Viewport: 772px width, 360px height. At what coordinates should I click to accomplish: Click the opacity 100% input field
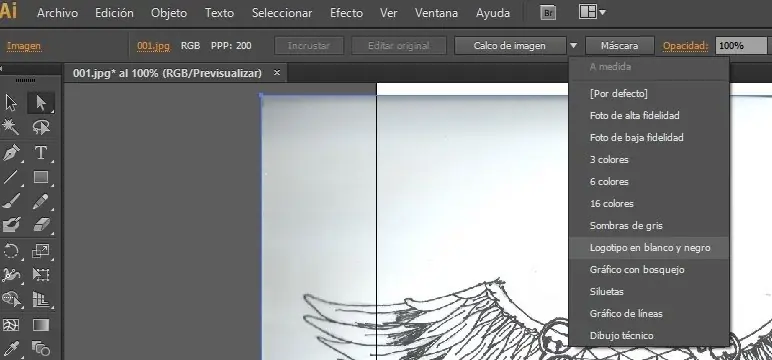tap(741, 46)
